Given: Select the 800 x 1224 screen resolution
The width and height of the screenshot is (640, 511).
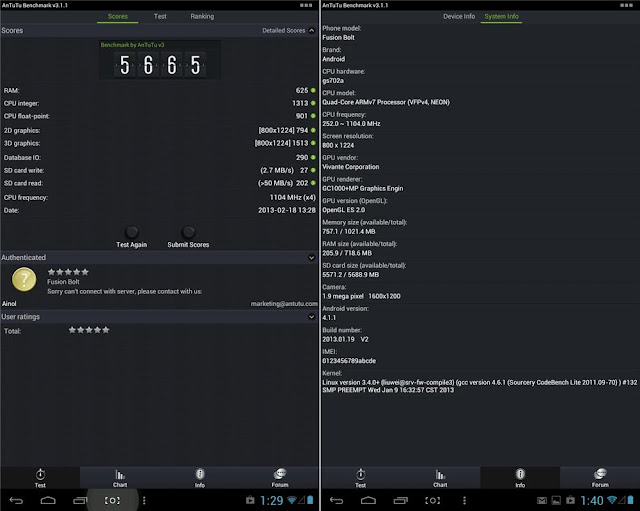Looking at the screenshot, I should coord(338,145).
